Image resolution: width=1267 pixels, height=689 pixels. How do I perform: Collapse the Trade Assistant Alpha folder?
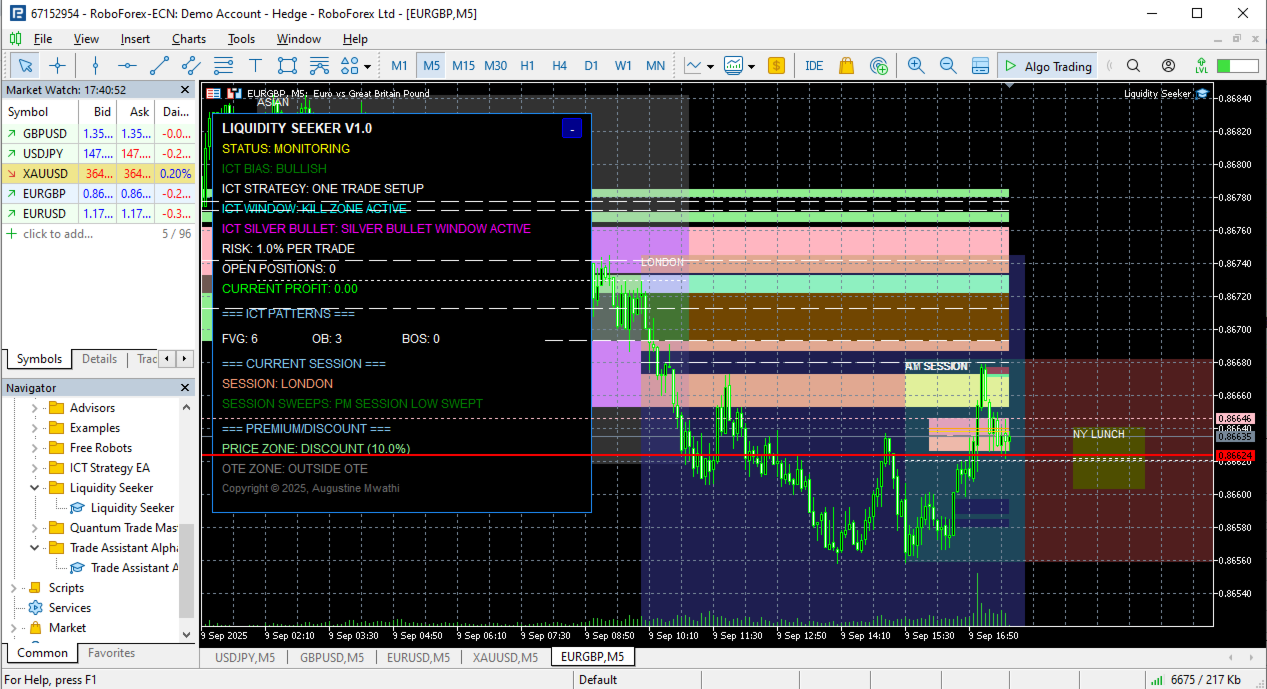pyautogui.click(x=35, y=548)
